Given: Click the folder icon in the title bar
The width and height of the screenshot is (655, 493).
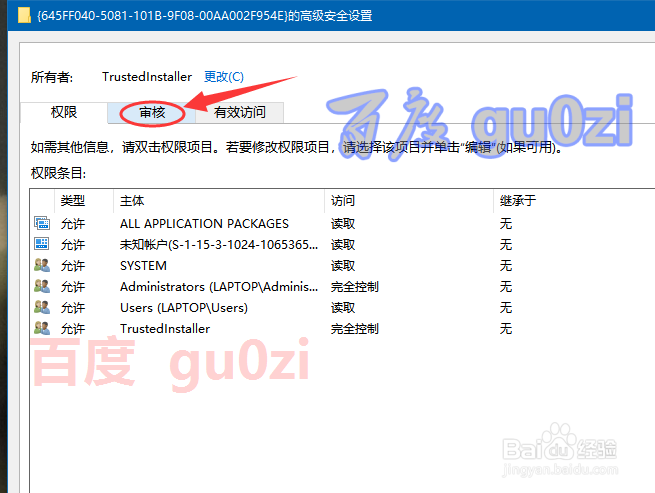Looking at the screenshot, I should tap(25, 15).
